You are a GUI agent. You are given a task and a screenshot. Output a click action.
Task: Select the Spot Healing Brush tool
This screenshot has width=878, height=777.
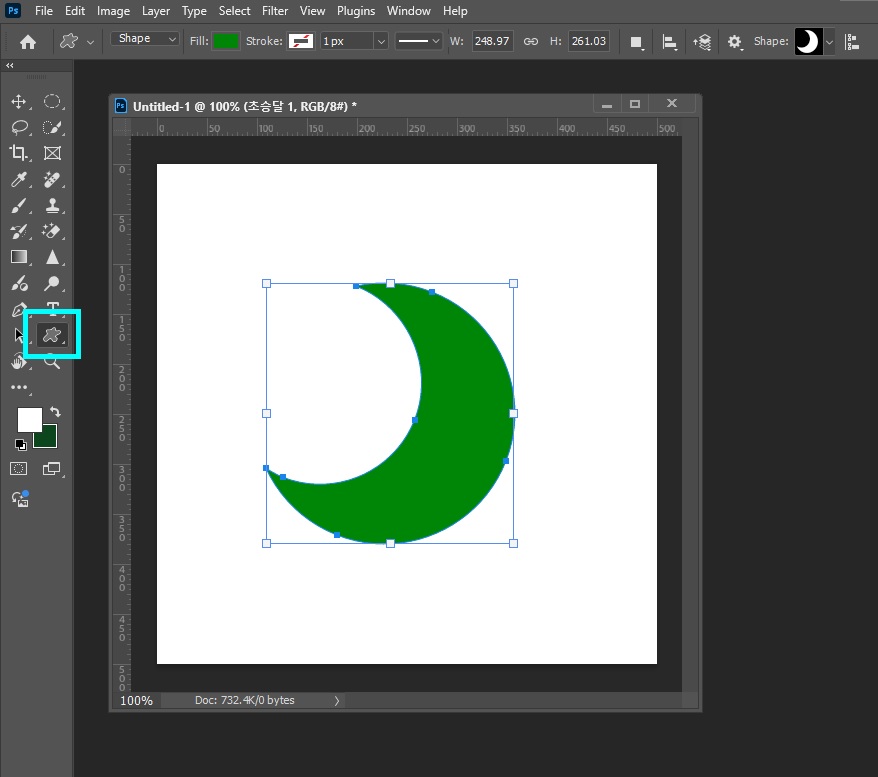tap(52, 179)
